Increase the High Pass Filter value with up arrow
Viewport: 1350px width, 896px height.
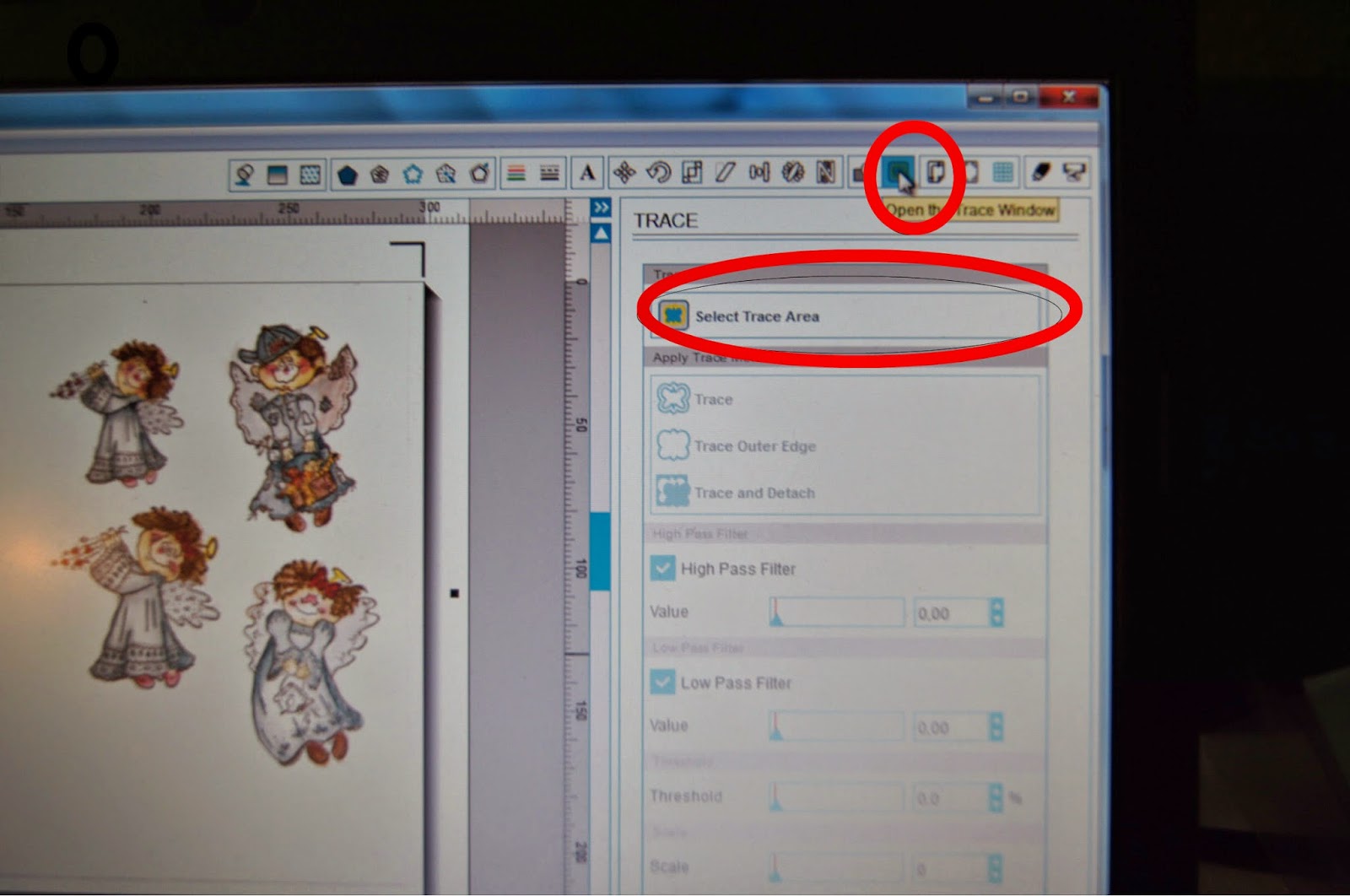[x=996, y=606]
